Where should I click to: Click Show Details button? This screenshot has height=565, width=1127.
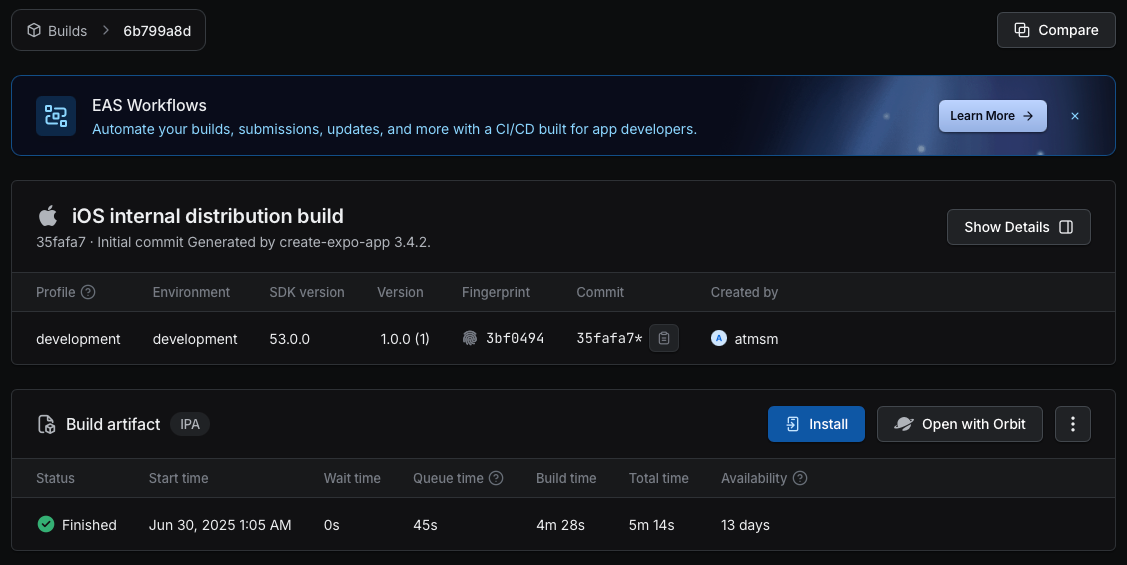pyautogui.click(x=1018, y=227)
